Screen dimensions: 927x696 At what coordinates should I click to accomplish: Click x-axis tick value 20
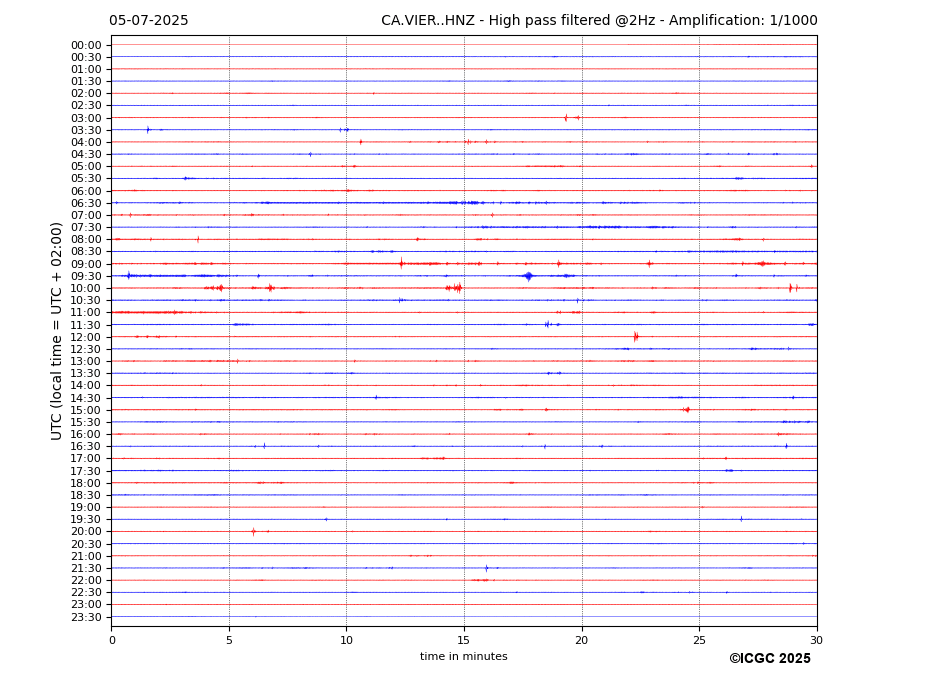pos(582,640)
